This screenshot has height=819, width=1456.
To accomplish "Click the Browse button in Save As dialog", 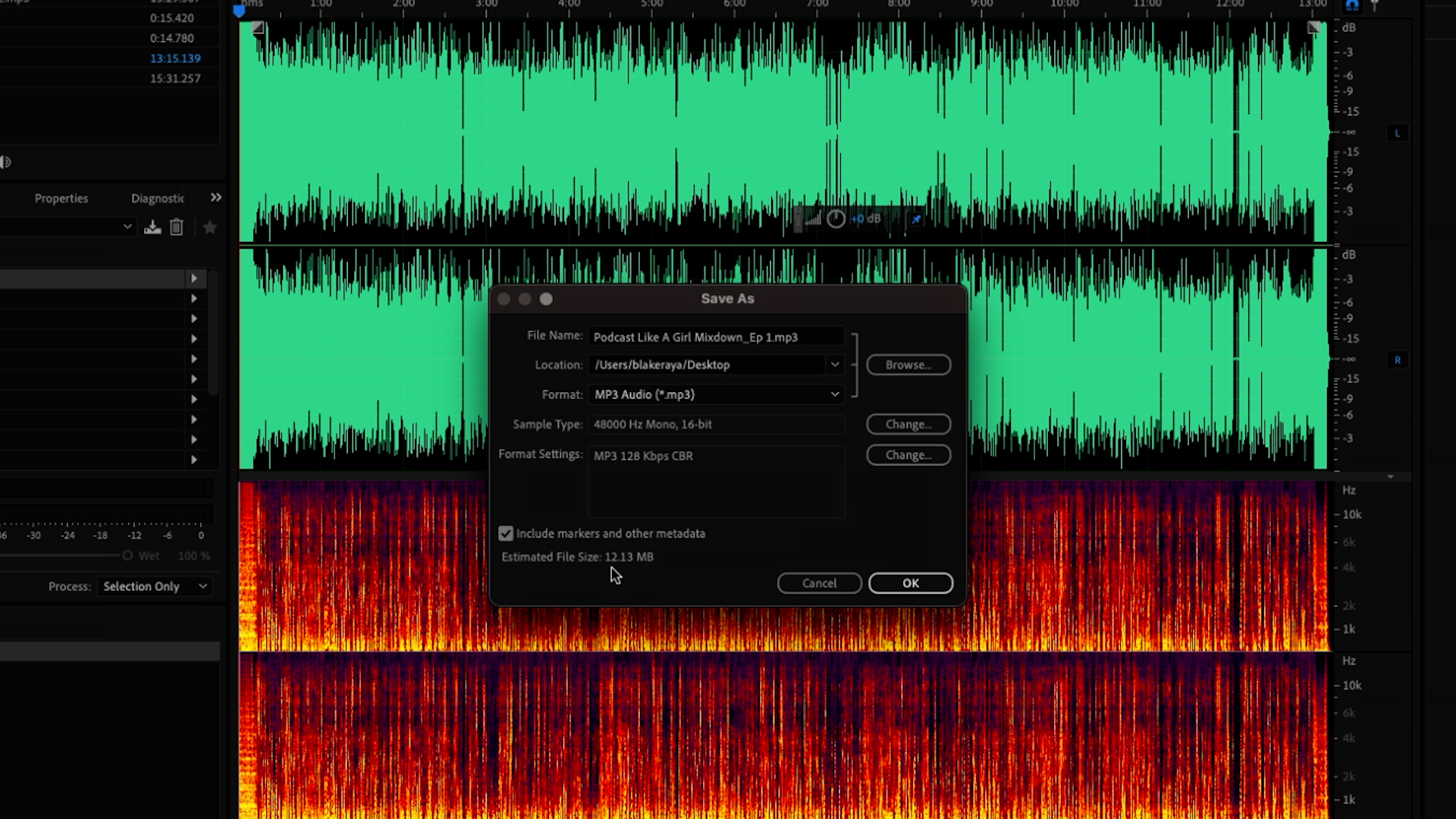I will point(908,365).
